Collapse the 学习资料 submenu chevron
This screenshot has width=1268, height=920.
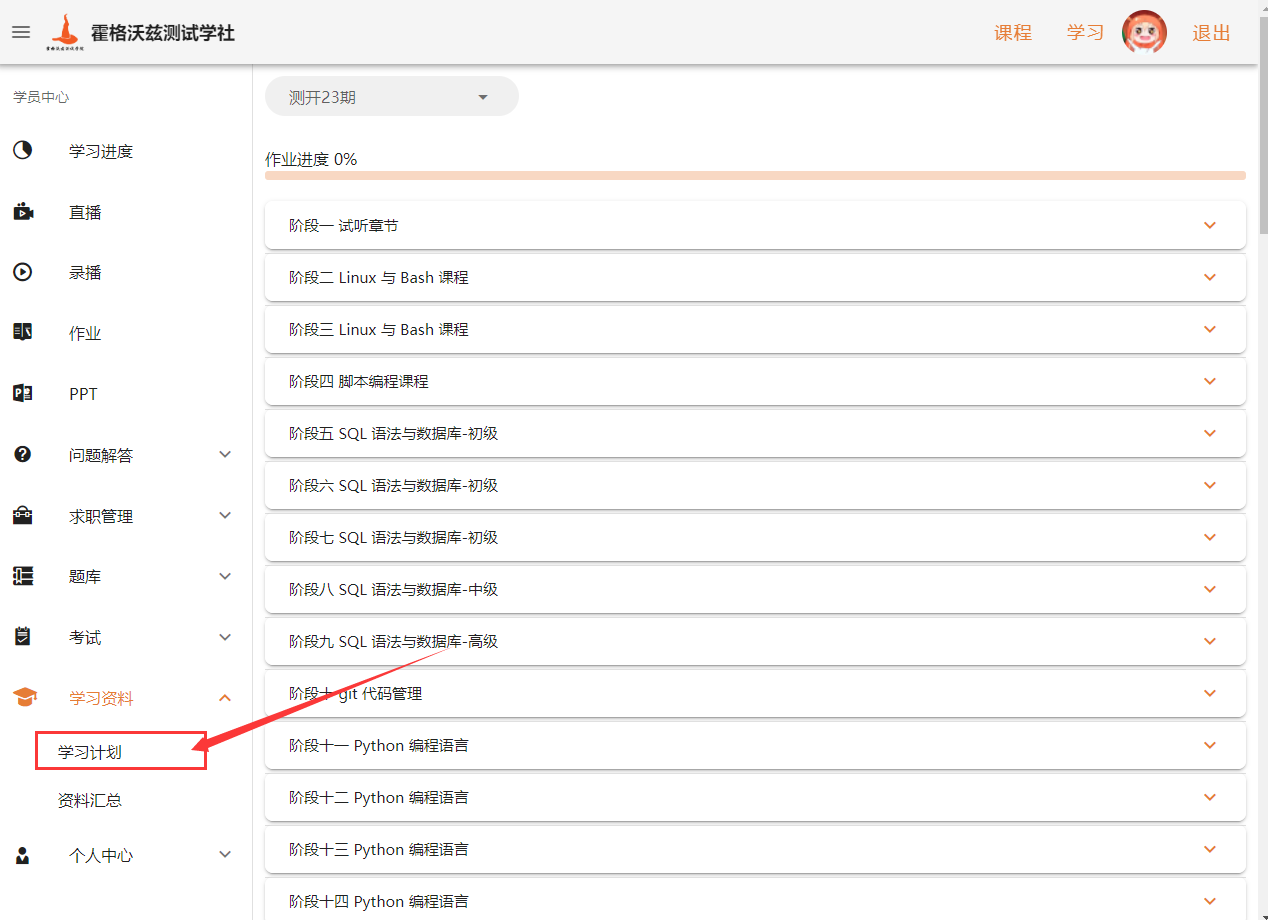click(225, 698)
